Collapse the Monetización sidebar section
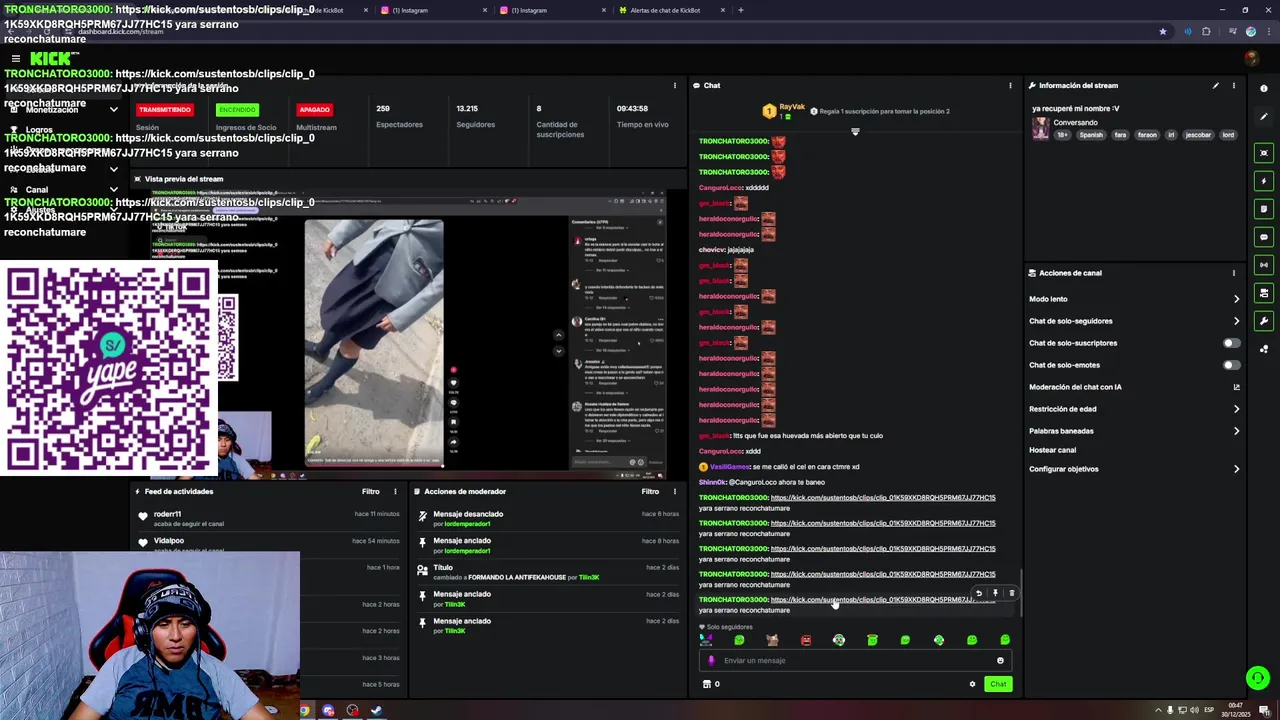Image resolution: width=1280 pixels, height=720 pixels. click(114, 110)
